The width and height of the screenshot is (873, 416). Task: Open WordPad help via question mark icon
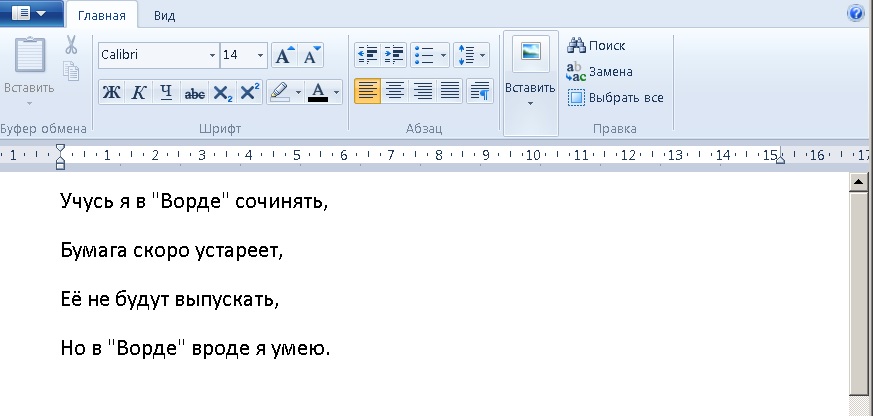855,13
